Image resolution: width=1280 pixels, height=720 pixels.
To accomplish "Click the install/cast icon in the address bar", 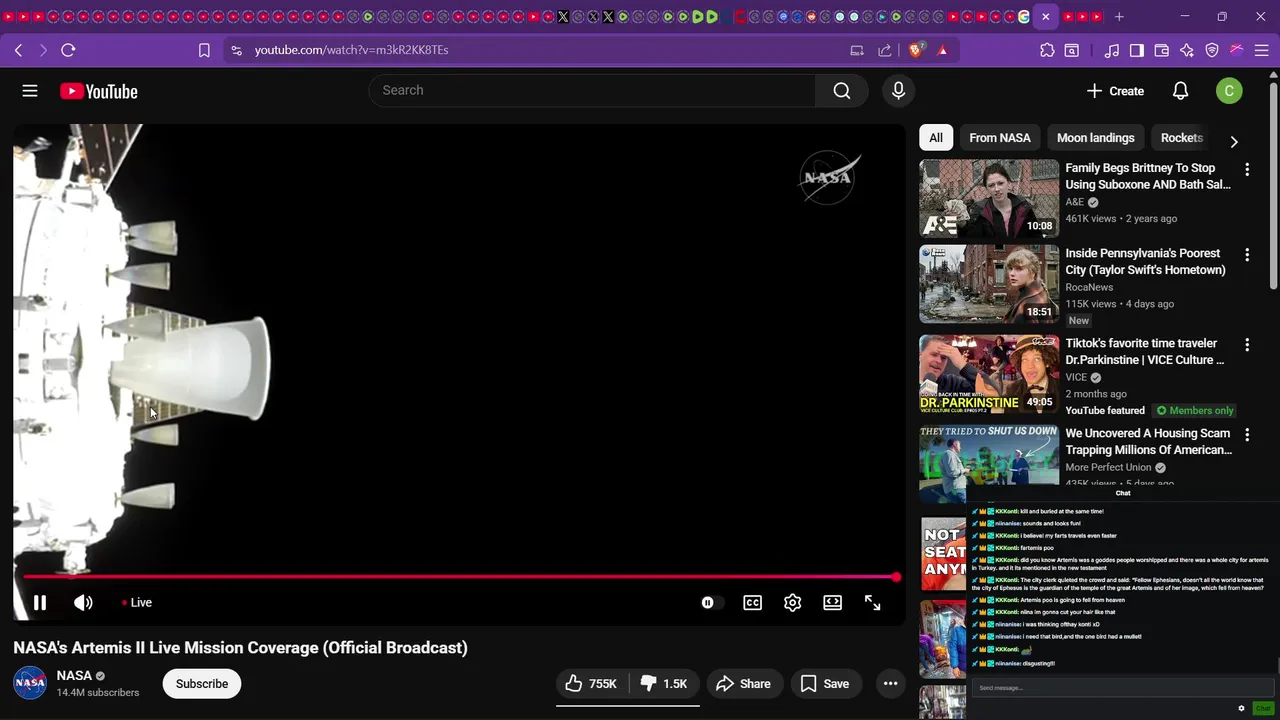I will point(857,50).
